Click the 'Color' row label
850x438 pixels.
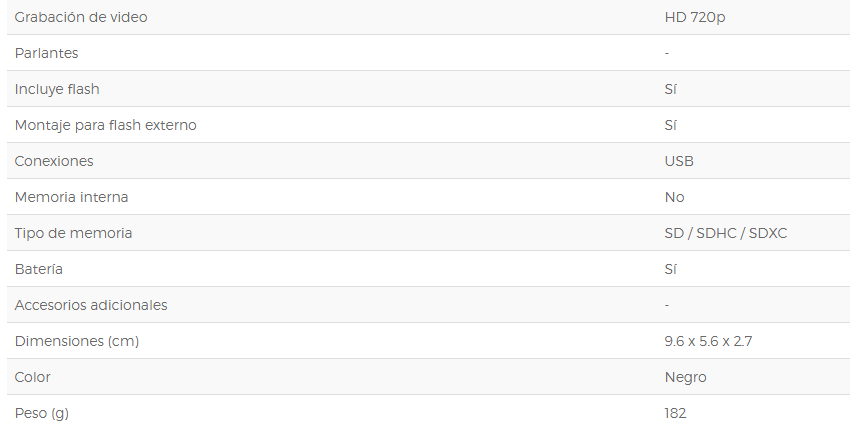(x=33, y=377)
